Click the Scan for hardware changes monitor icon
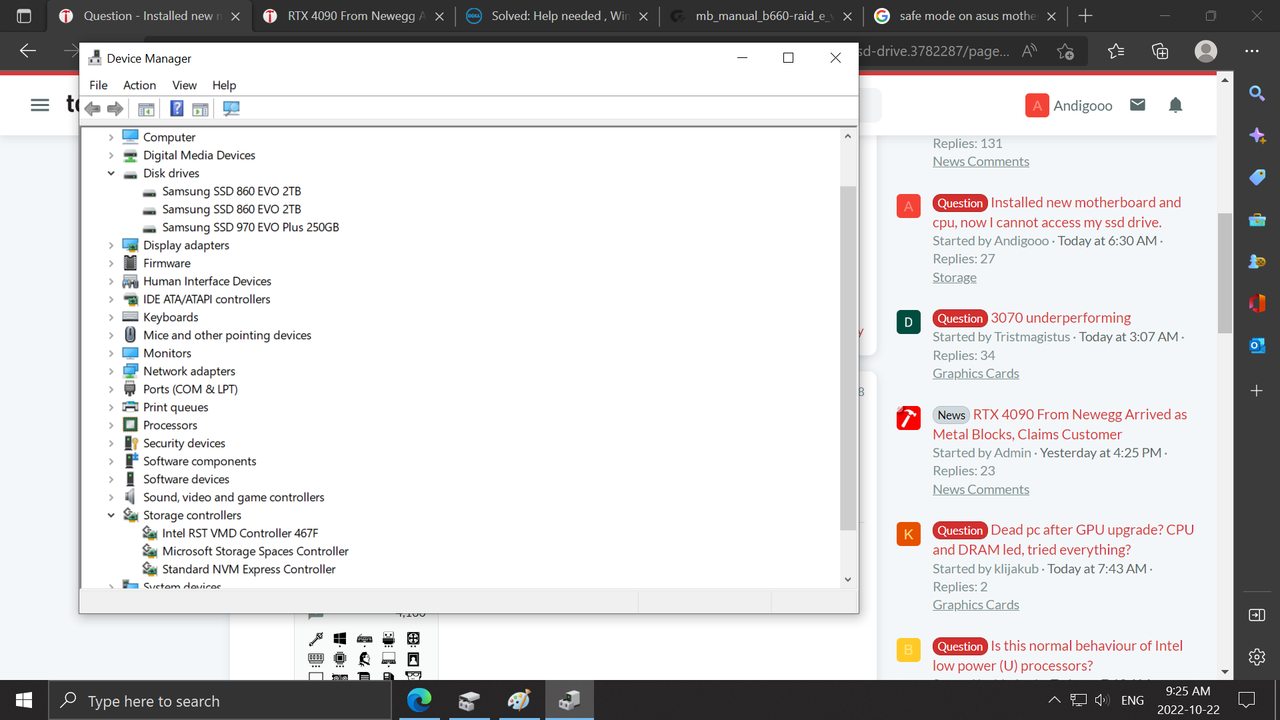Screen dimensions: 1280x720 [x=231, y=109]
